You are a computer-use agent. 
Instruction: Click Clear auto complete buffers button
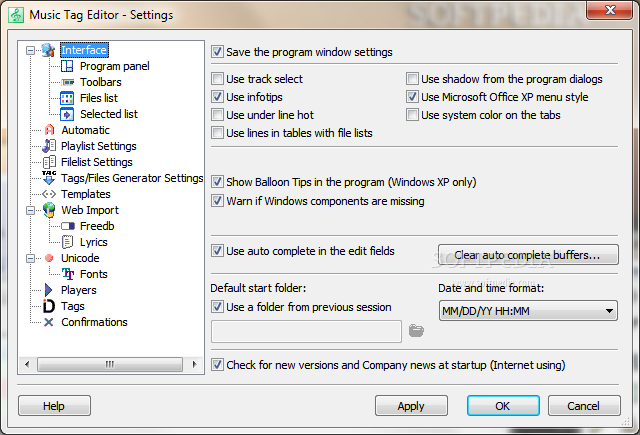pyautogui.click(x=528, y=255)
